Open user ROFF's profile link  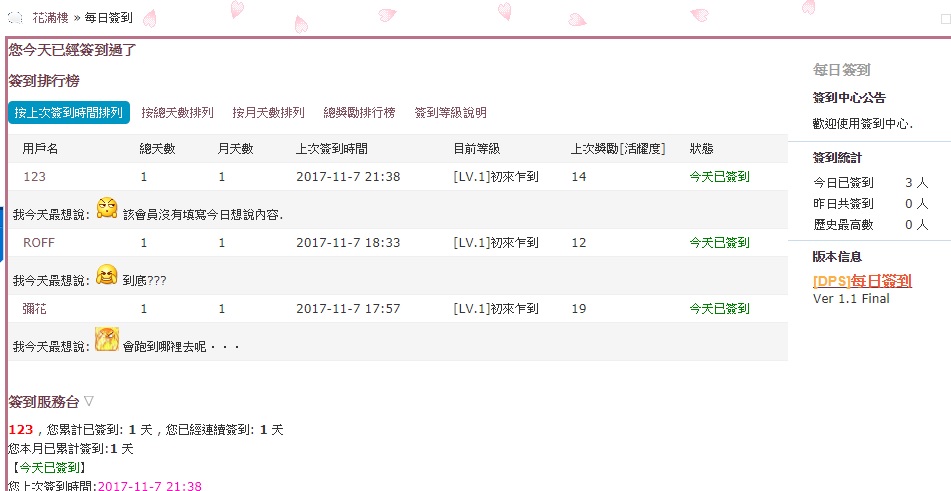click(39, 242)
